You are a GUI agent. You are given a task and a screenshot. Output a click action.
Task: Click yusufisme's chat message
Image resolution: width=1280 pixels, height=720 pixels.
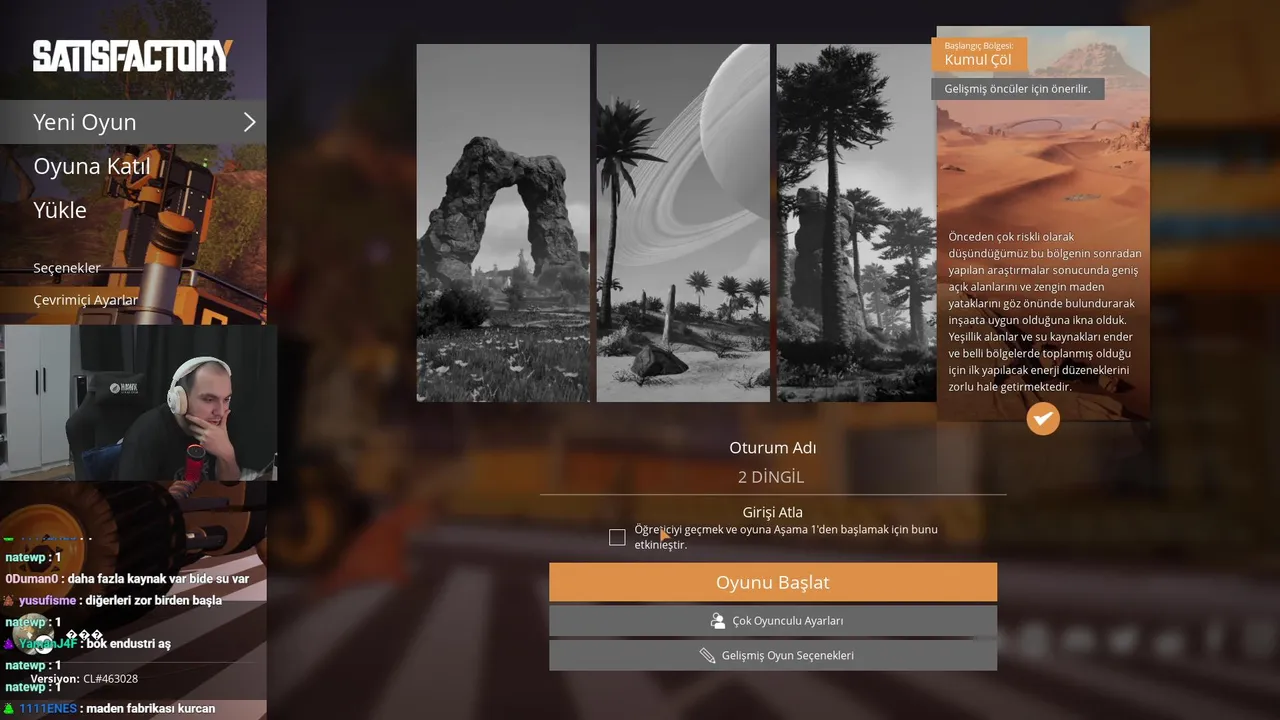click(x=112, y=600)
